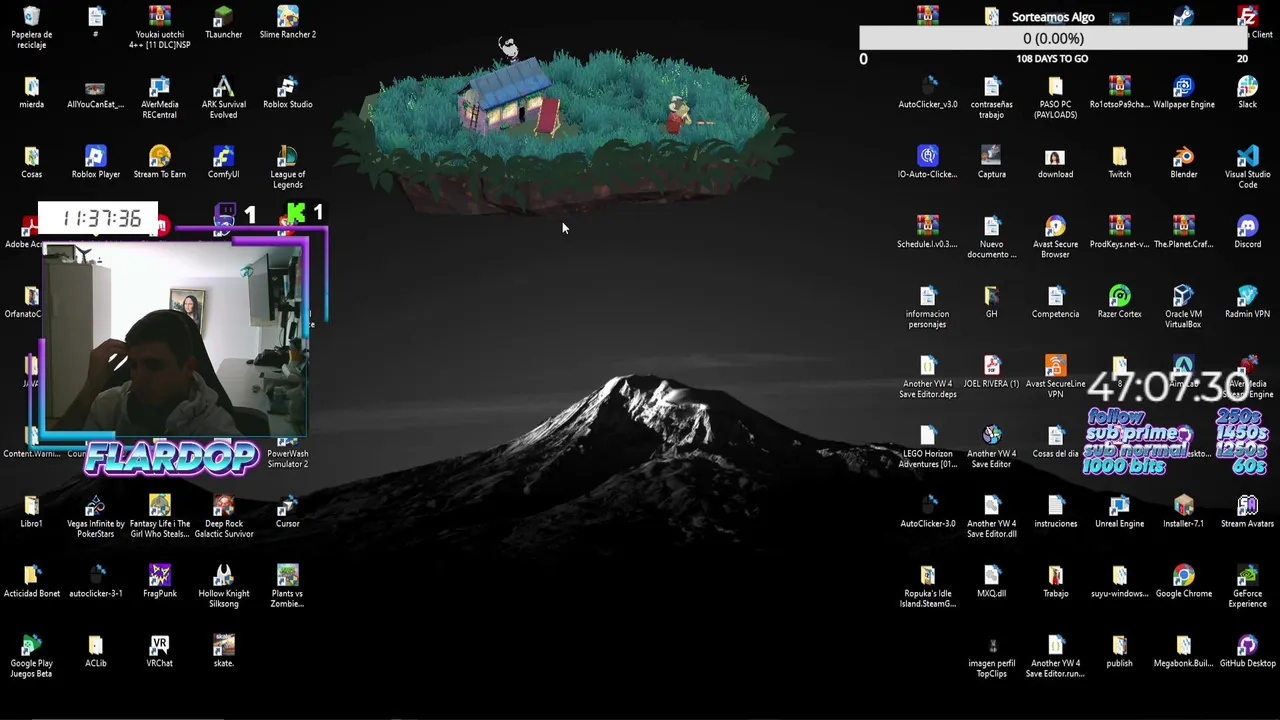Open the instrucciones text file
Screen dimensions: 1280x720
click(1055, 507)
